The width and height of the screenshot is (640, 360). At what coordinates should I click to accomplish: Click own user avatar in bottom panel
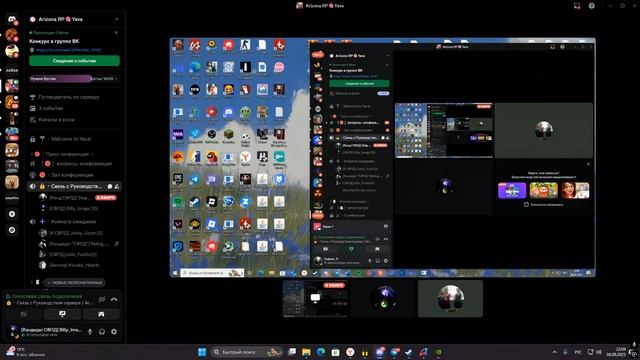click(13, 331)
